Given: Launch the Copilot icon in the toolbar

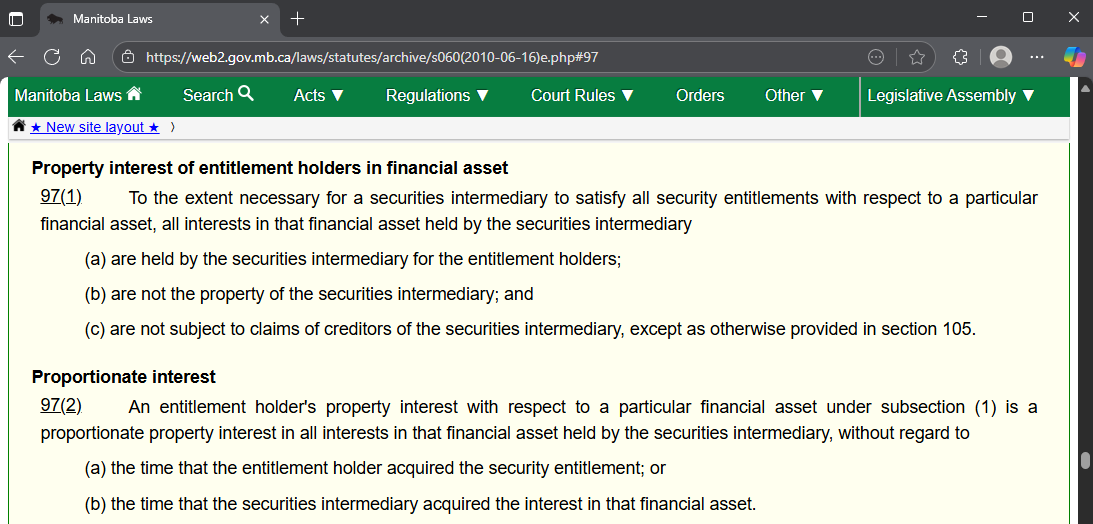Looking at the screenshot, I should pos(1074,57).
